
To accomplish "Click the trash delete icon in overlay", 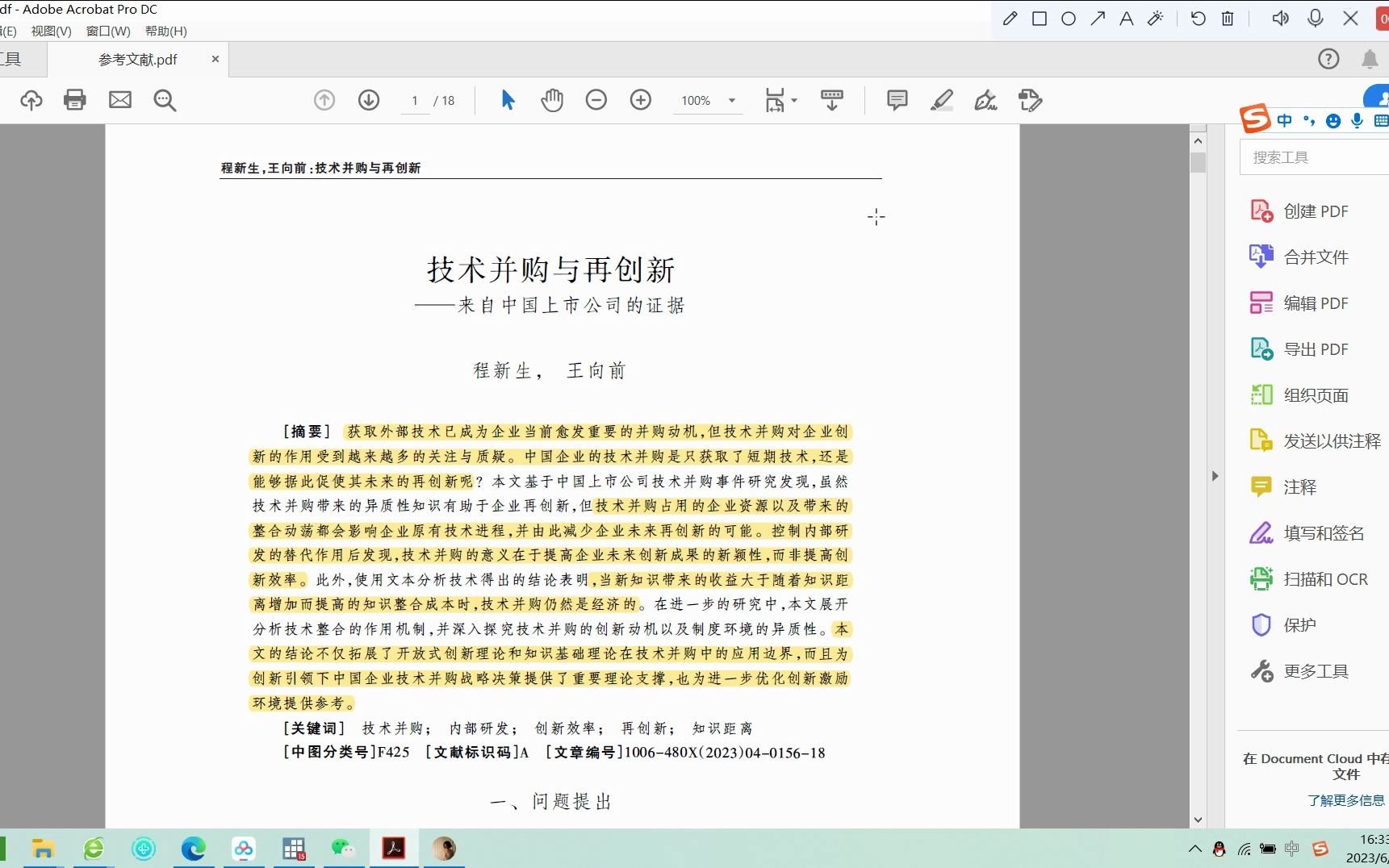I will point(1228,18).
